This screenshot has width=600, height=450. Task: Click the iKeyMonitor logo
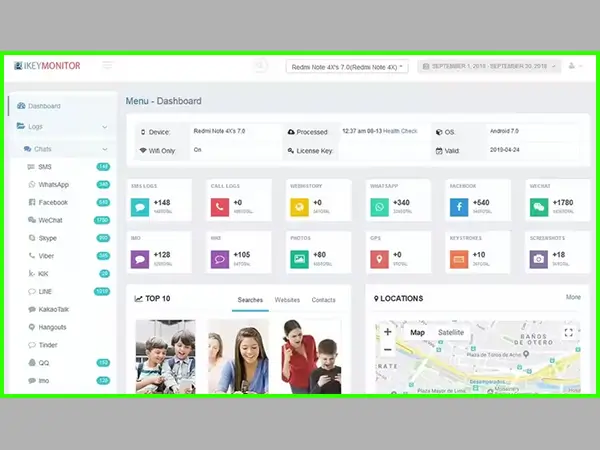point(47,66)
